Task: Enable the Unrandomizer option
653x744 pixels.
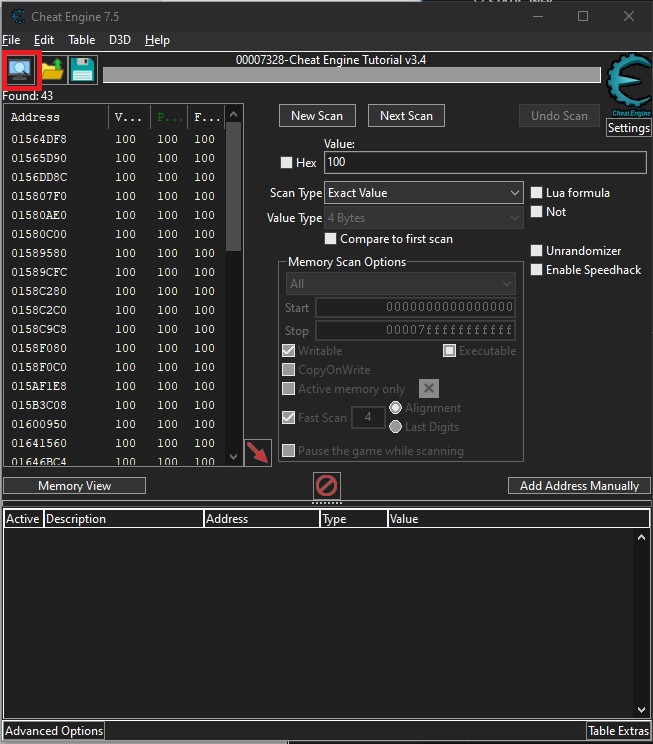Action: coord(536,251)
